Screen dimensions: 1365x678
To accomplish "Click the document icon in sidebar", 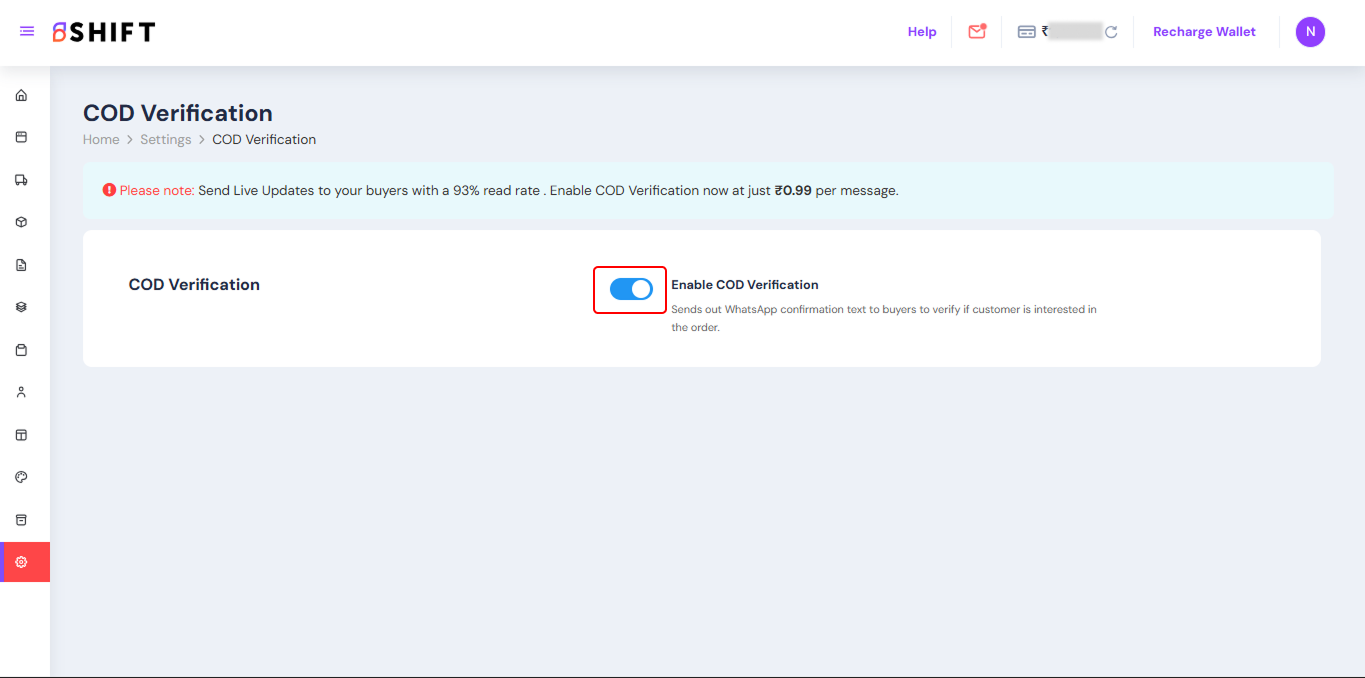I will pyautogui.click(x=21, y=265).
